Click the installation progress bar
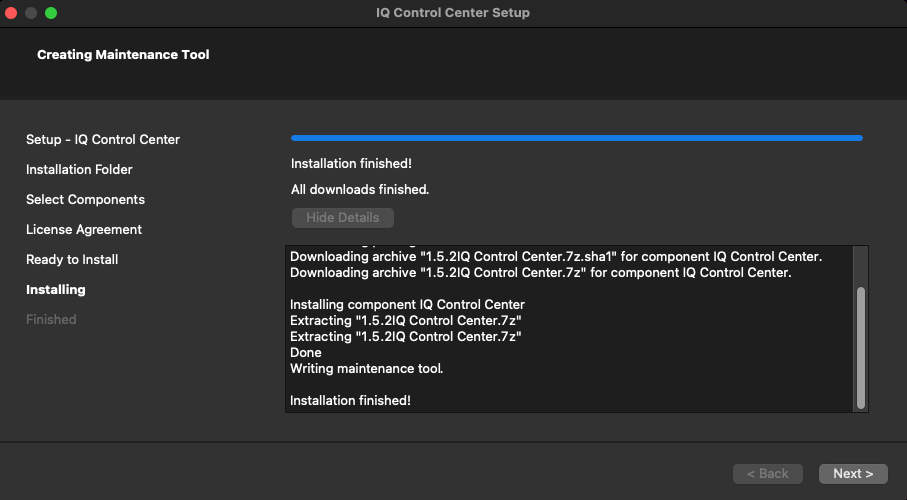Image resolution: width=907 pixels, height=500 pixels. pos(577,138)
